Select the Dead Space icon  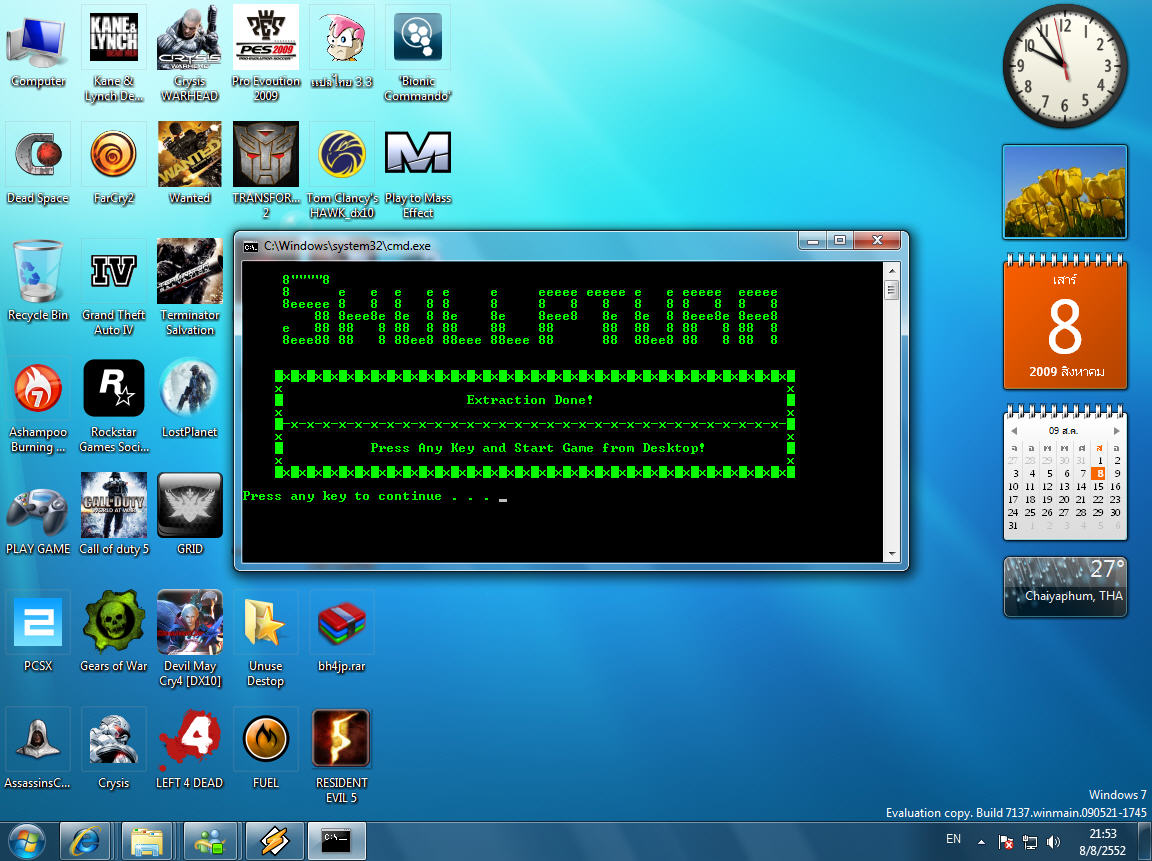tap(37, 163)
